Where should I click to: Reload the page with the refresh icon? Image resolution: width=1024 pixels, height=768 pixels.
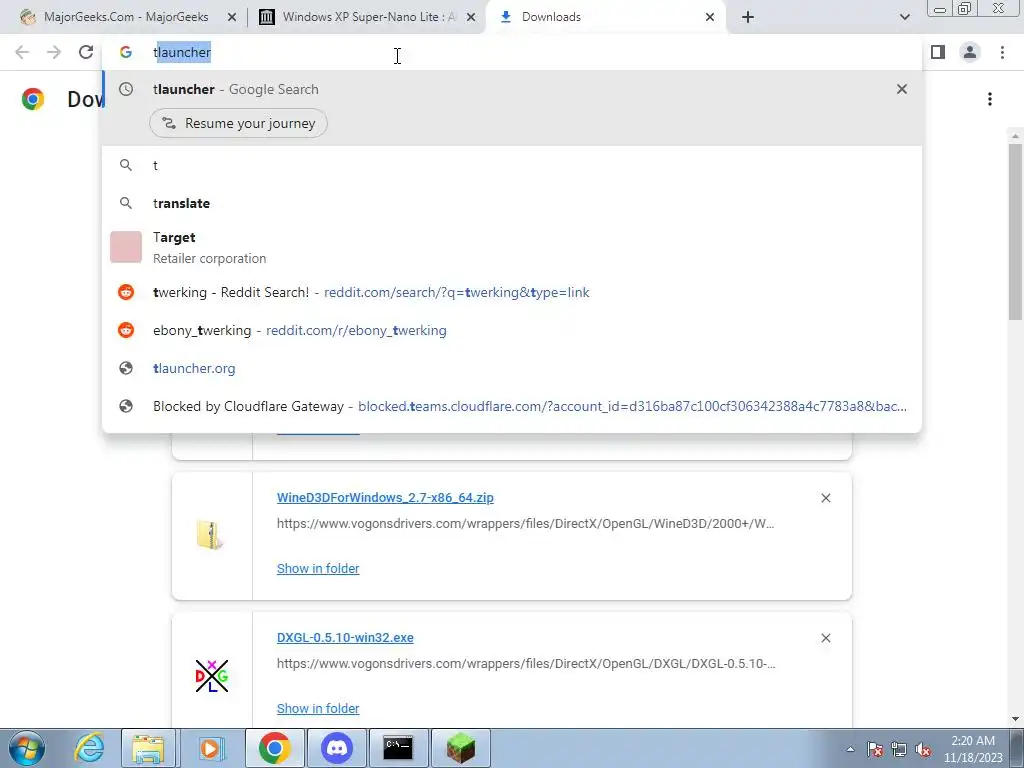coord(86,52)
